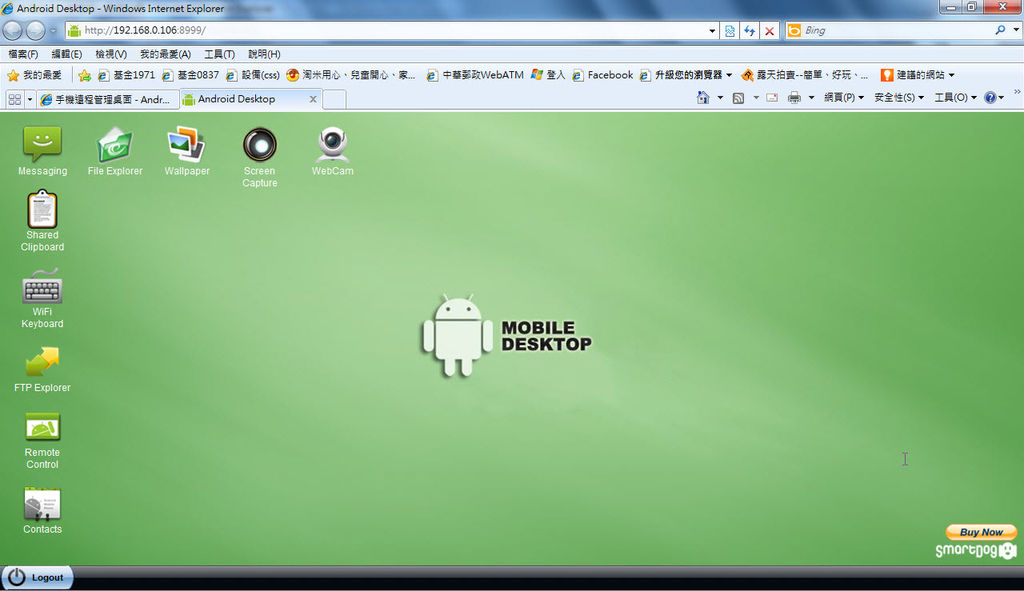Open a new blank tab
Viewport: 1024px width, 591px height.
[334, 99]
